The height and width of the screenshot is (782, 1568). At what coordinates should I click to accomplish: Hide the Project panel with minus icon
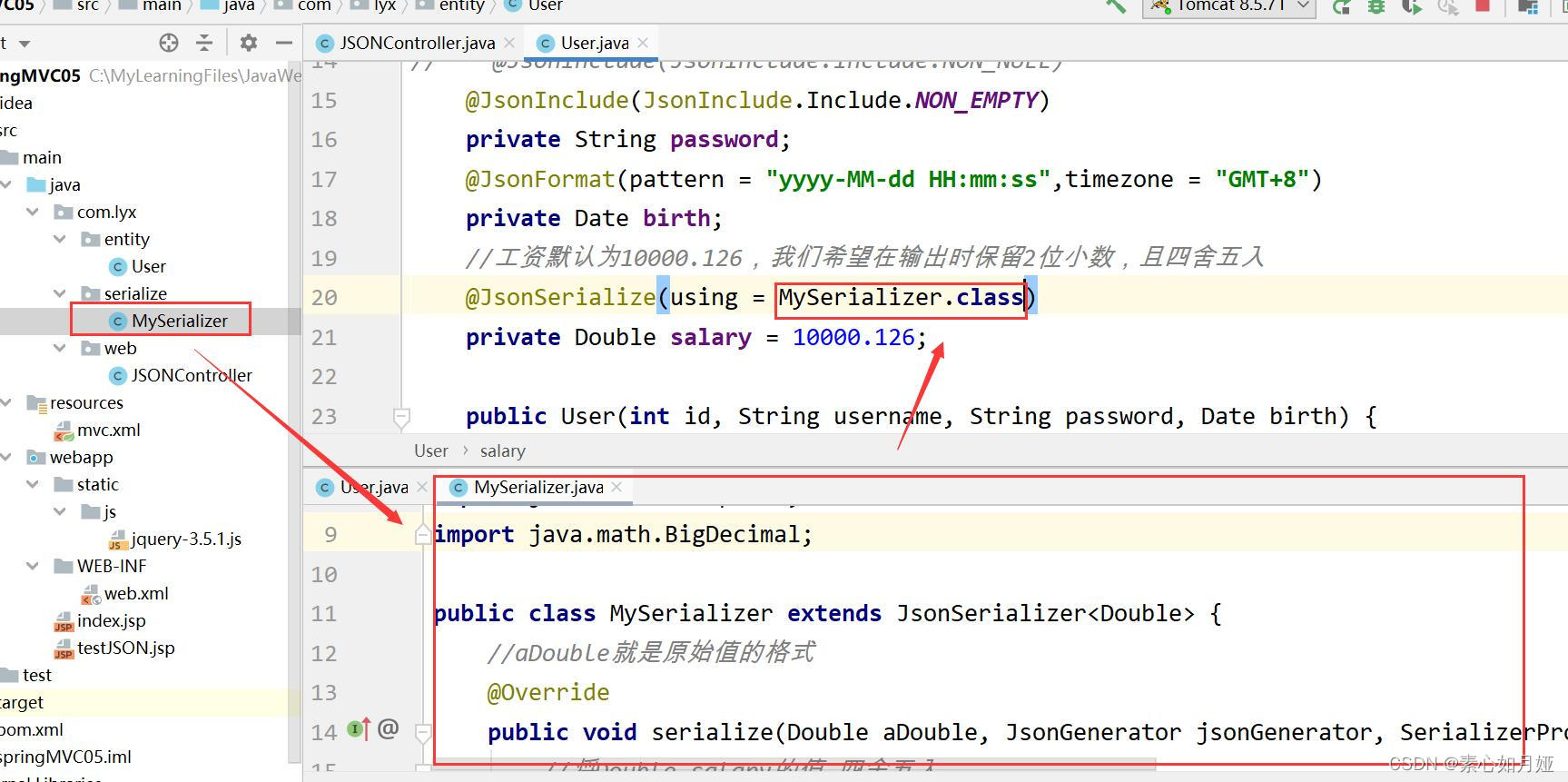pyautogui.click(x=284, y=43)
